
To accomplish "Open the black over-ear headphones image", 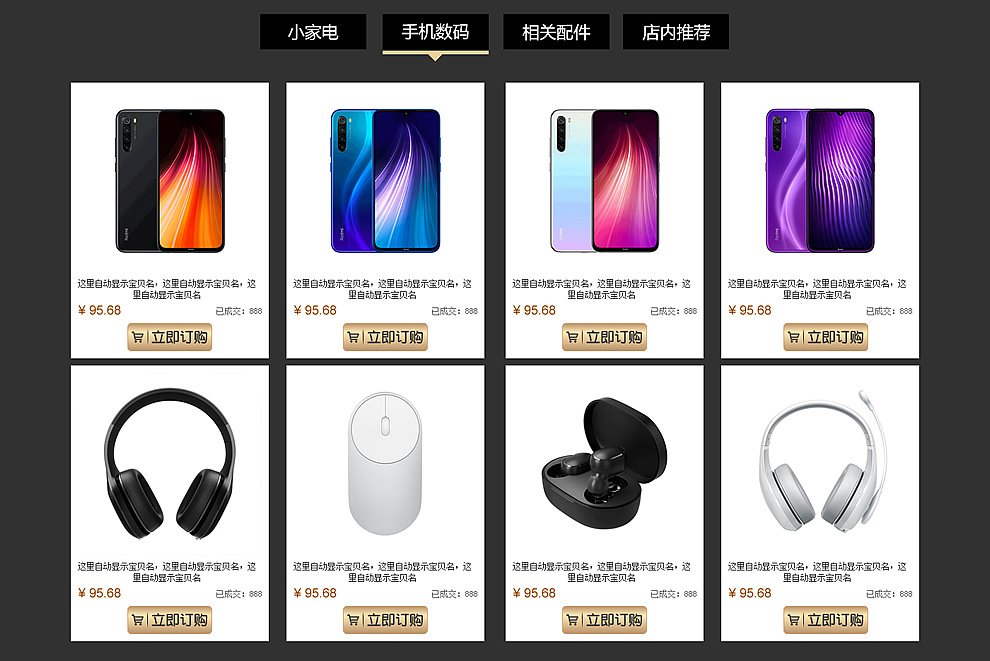I will [x=169, y=463].
